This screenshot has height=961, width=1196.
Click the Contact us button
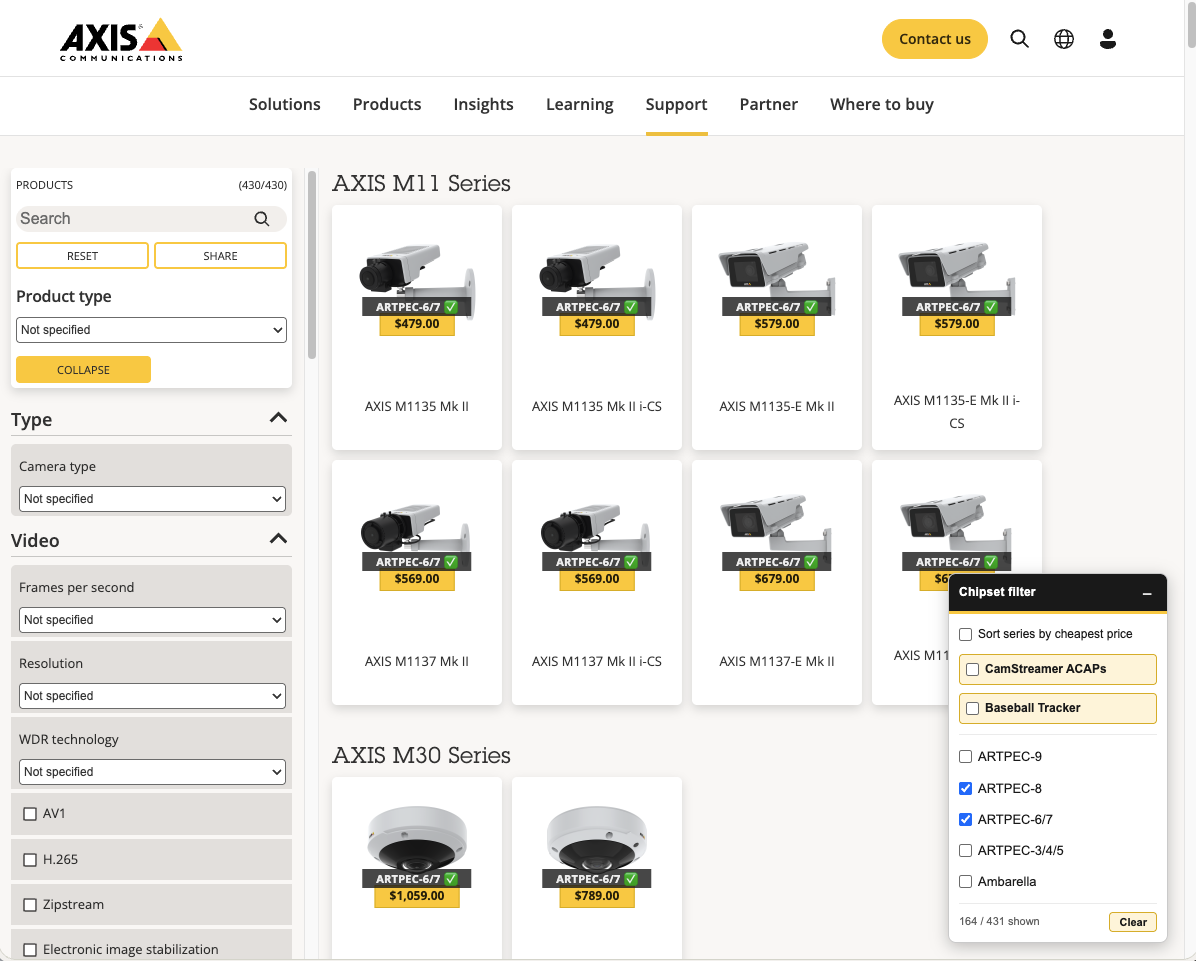click(934, 39)
